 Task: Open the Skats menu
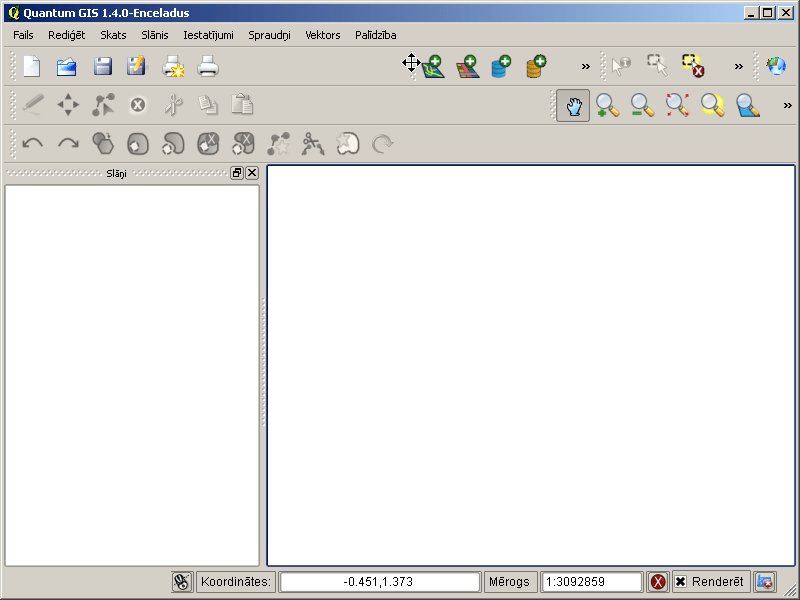coord(113,35)
